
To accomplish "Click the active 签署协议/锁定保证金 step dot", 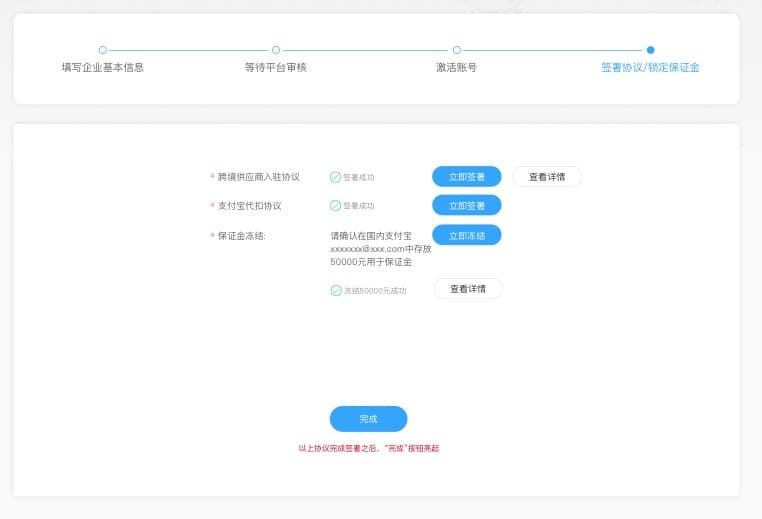I will [x=651, y=50].
